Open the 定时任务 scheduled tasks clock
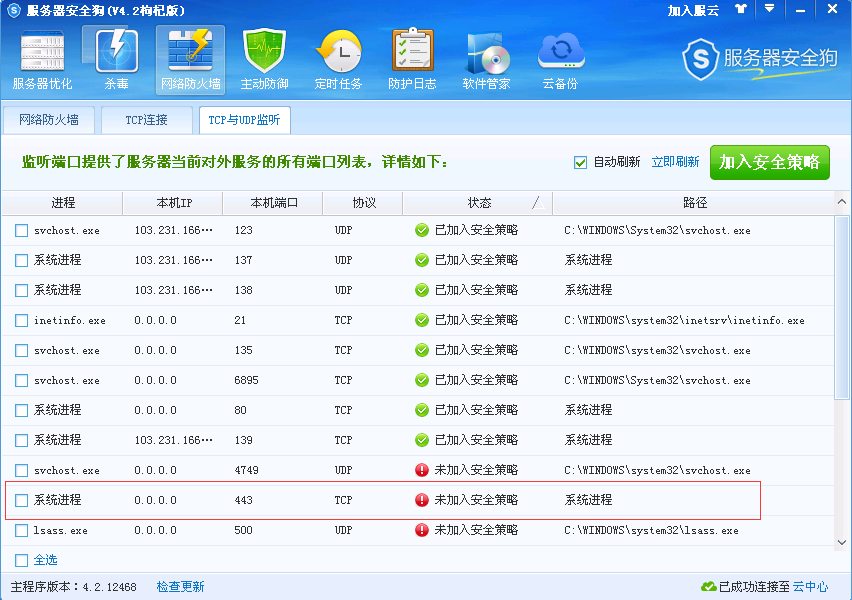Screen dimensions: 852x600 pyautogui.click(x=338, y=60)
